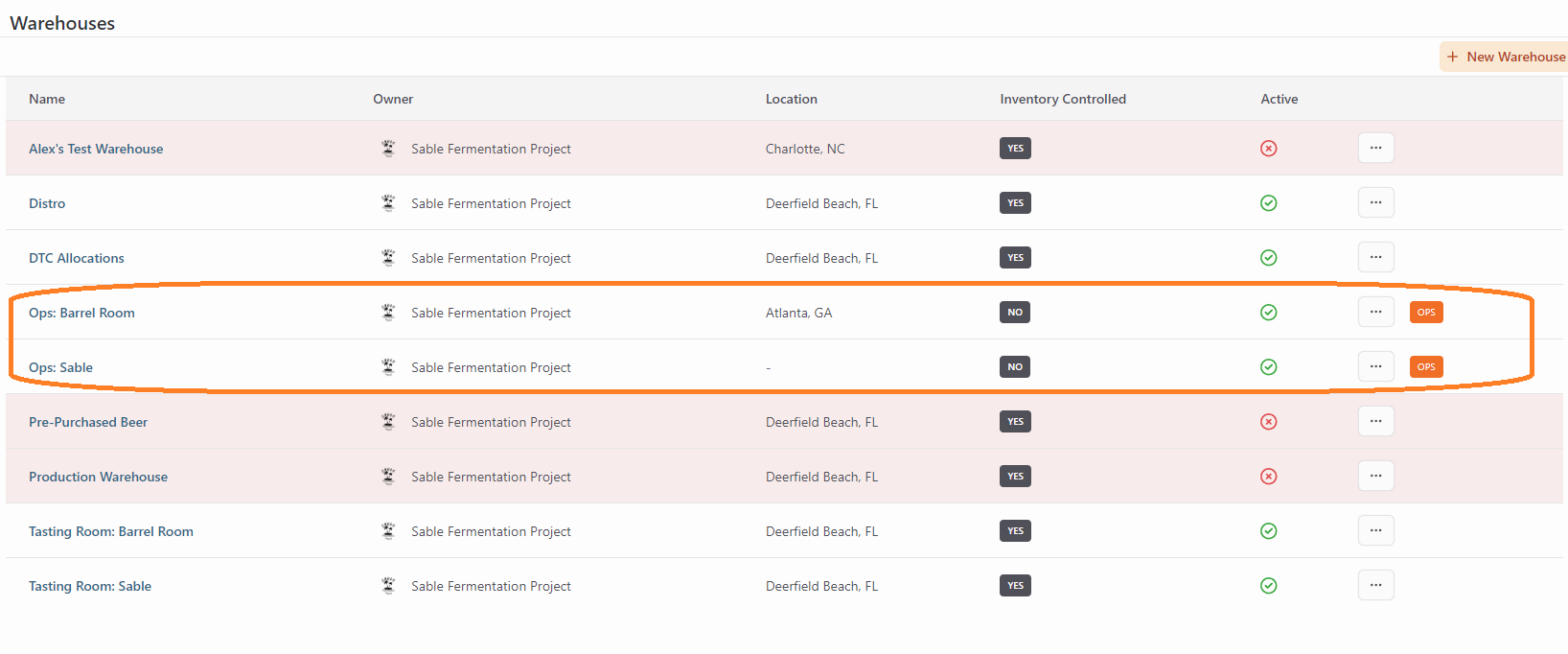
Task: Open the DTC Allocations warehouse
Action: 77,258
